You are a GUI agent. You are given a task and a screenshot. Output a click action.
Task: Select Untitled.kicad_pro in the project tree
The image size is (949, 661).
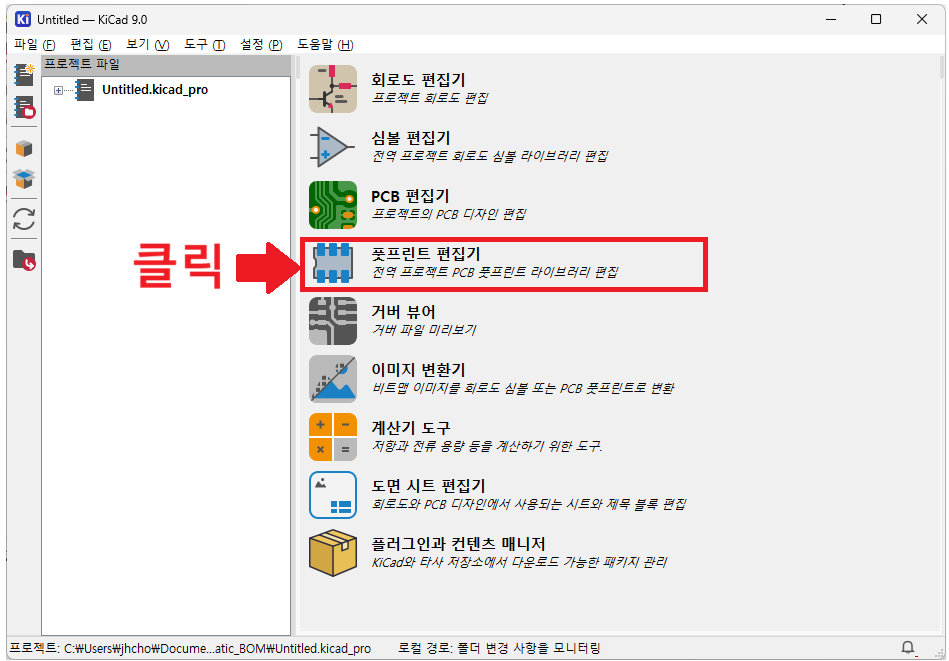coord(155,90)
